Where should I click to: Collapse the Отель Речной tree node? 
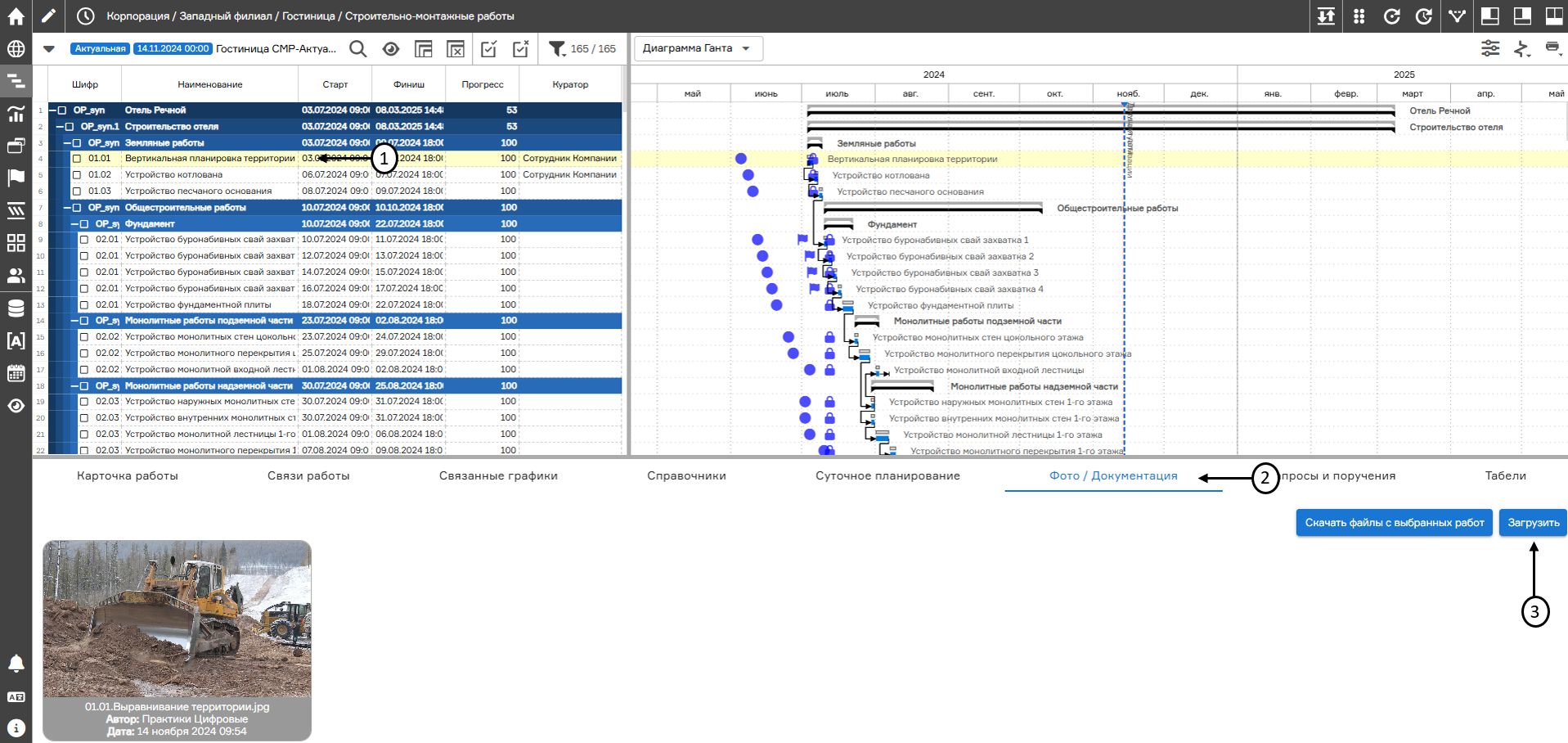pos(52,110)
